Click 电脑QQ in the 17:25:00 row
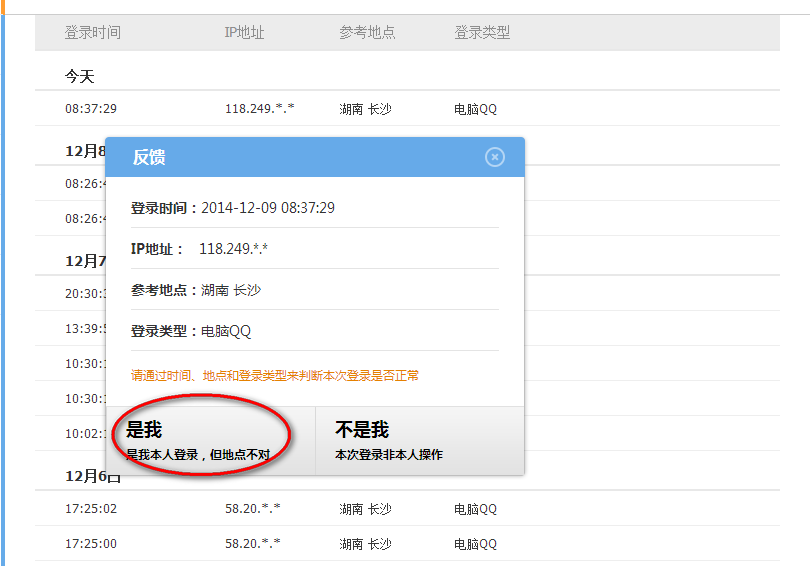This screenshot has height=566, width=810. pyautogui.click(x=475, y=544)
